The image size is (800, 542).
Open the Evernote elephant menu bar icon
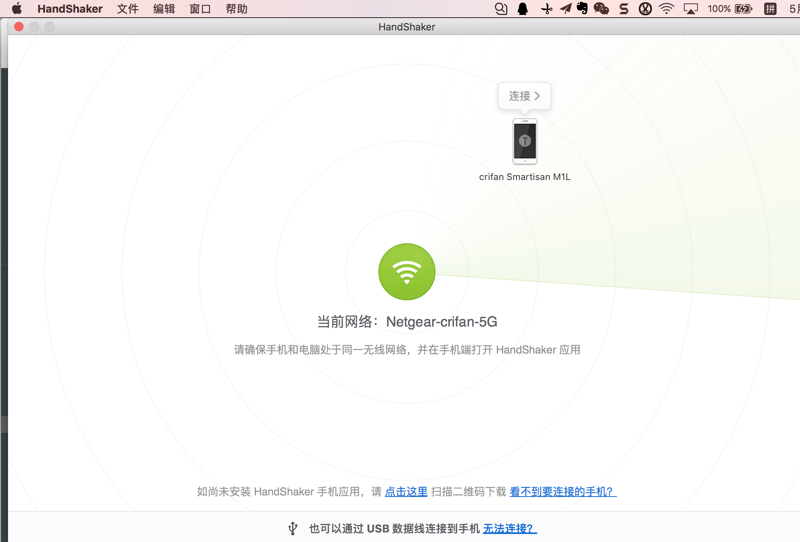pos(582,9)
